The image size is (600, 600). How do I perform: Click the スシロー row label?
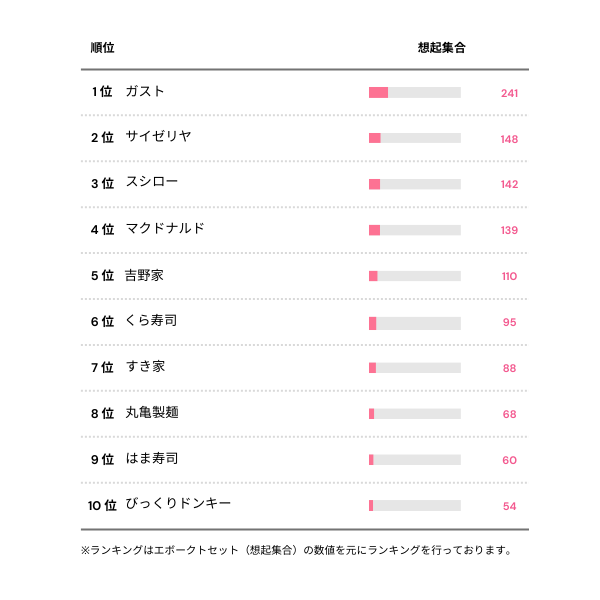tap(152, 184)
